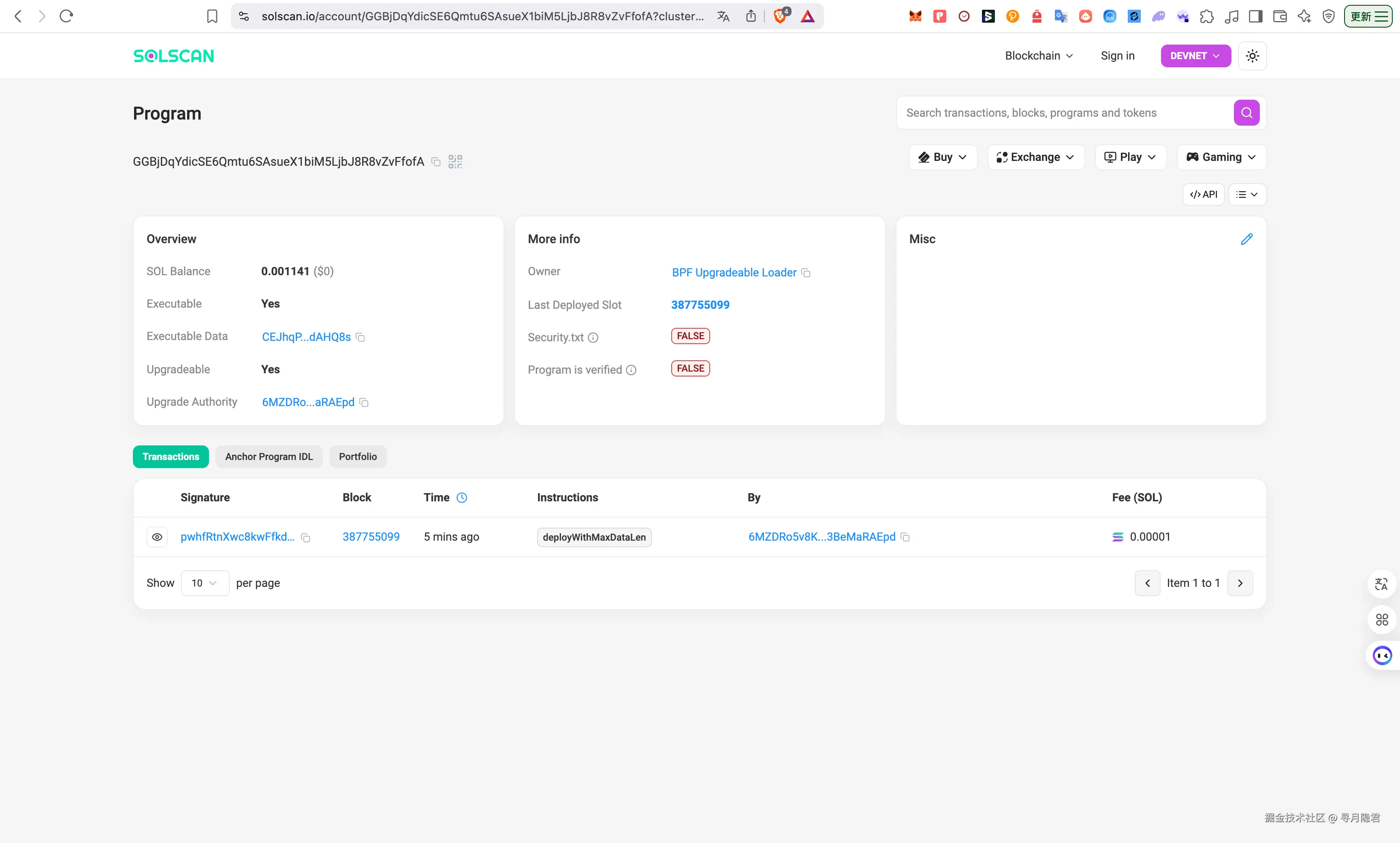Open Last Deployed Slot 387755099
The image size is (1400, 843).
[x=700, y=305]
